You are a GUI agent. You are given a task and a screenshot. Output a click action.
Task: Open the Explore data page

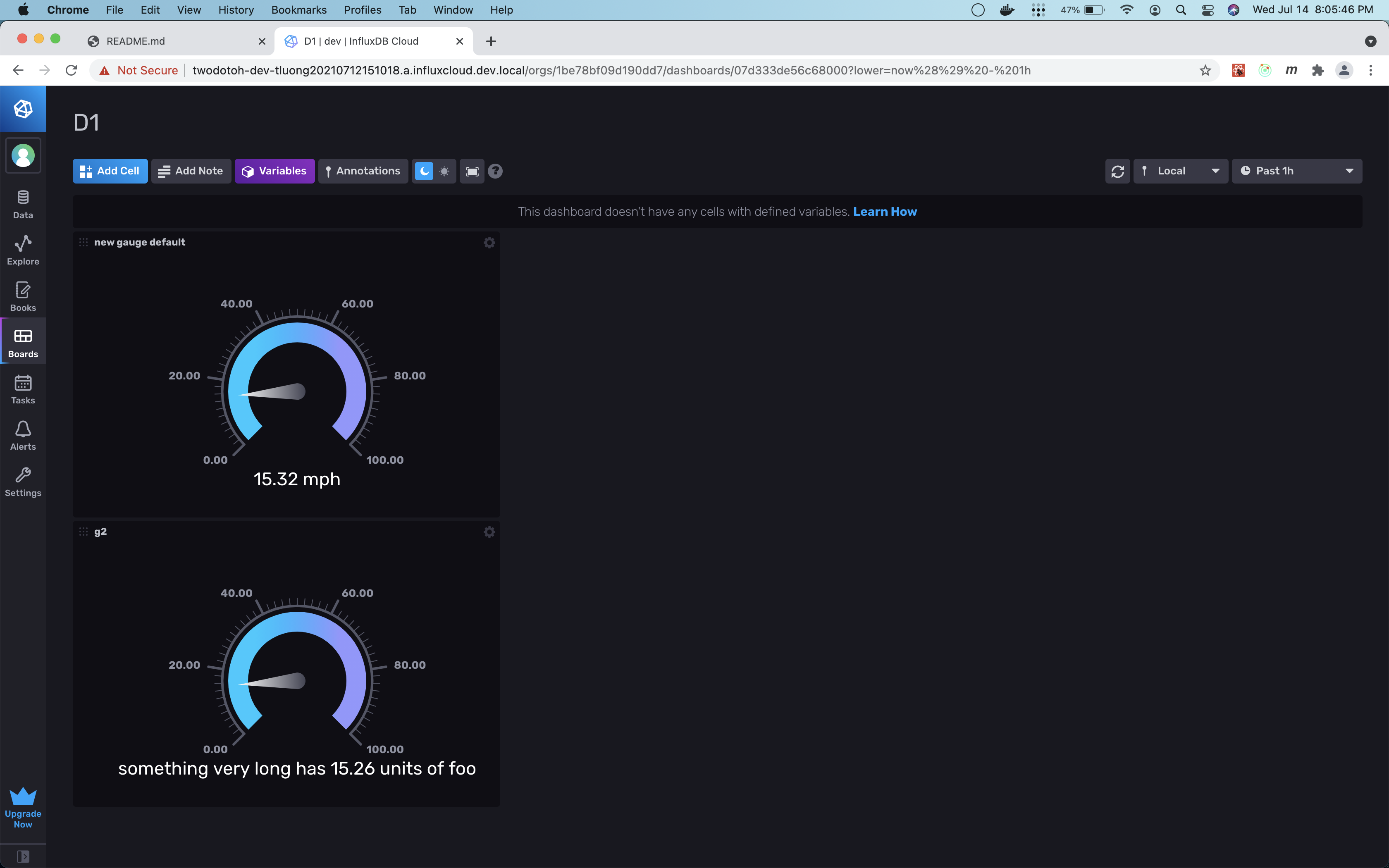[23, 250]
